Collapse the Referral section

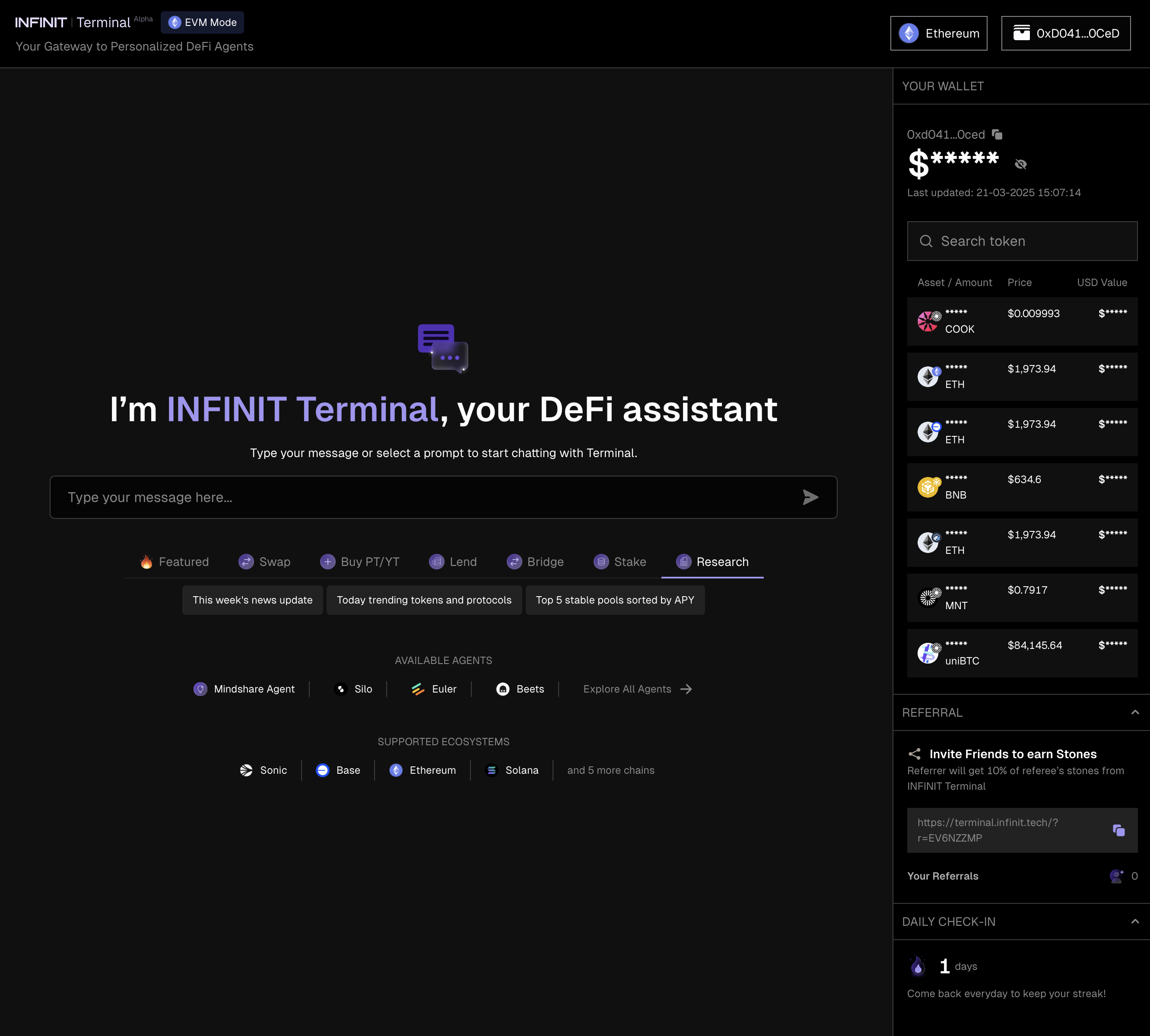1134,712
